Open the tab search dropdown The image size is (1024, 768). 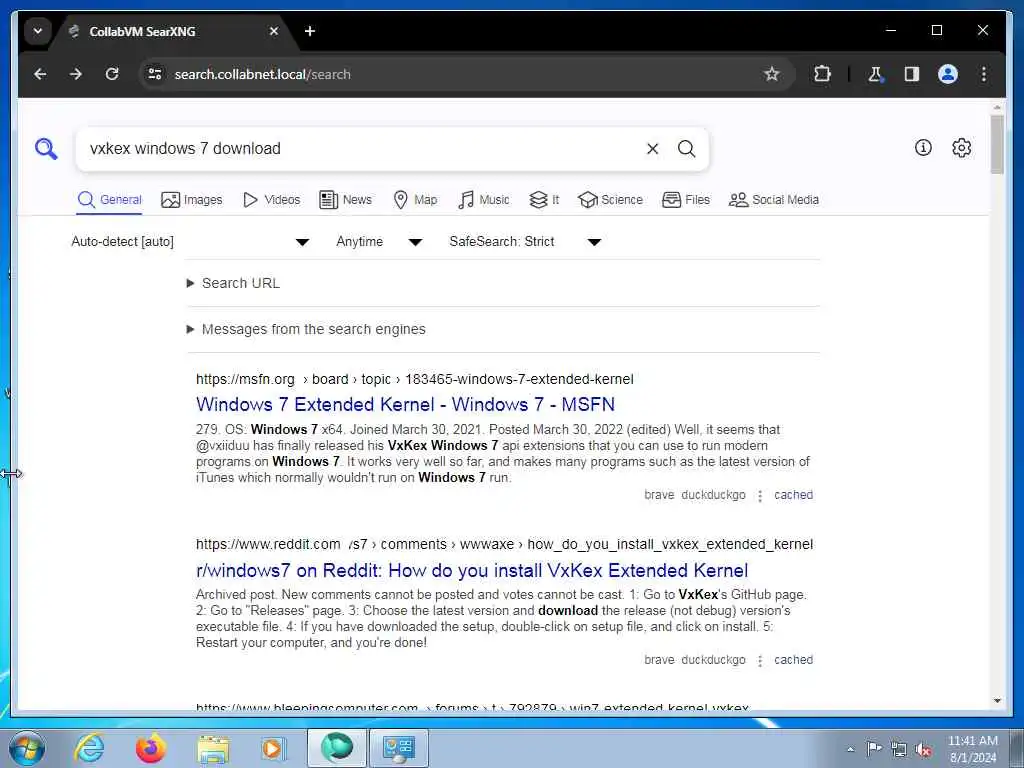[x=38, y=31]
